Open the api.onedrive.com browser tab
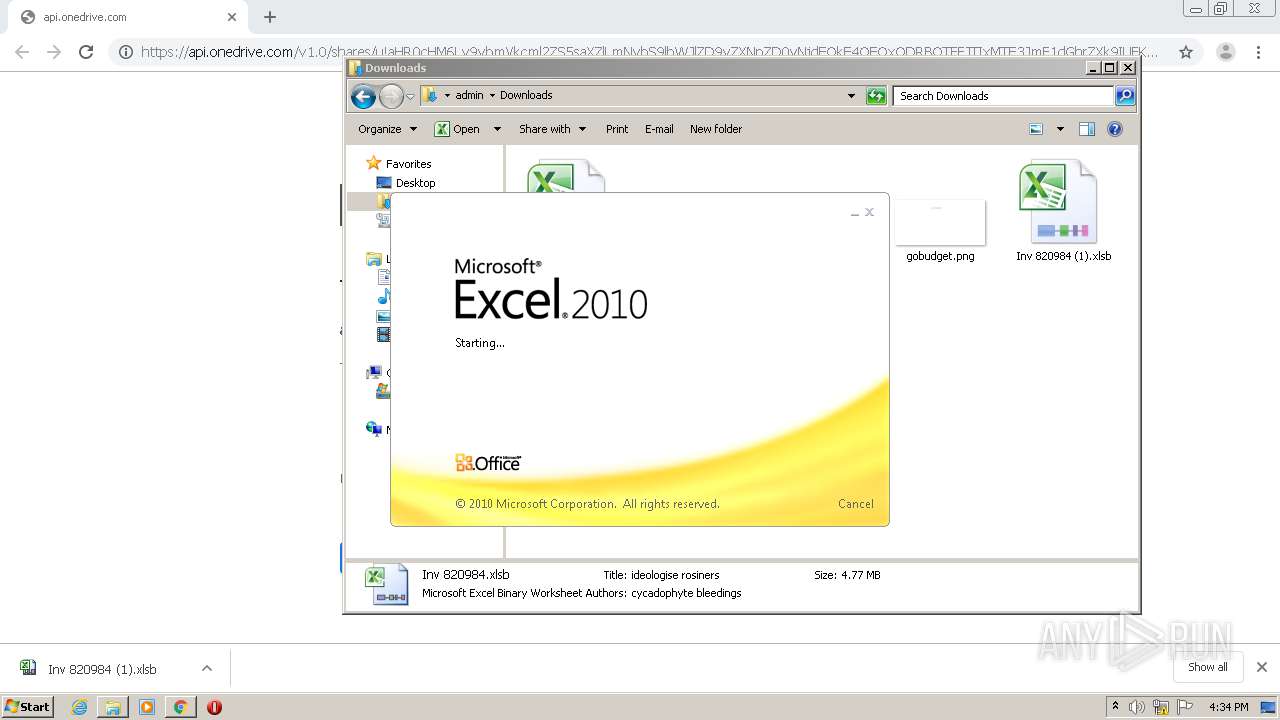The image size is (1280, 720). 125,17
